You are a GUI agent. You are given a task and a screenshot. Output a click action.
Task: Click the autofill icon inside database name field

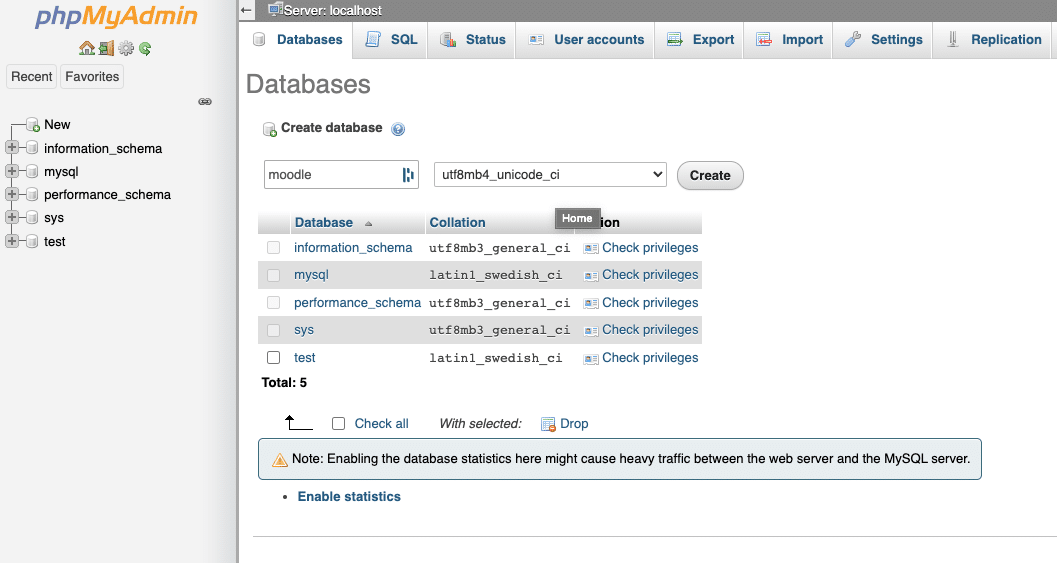408,175
